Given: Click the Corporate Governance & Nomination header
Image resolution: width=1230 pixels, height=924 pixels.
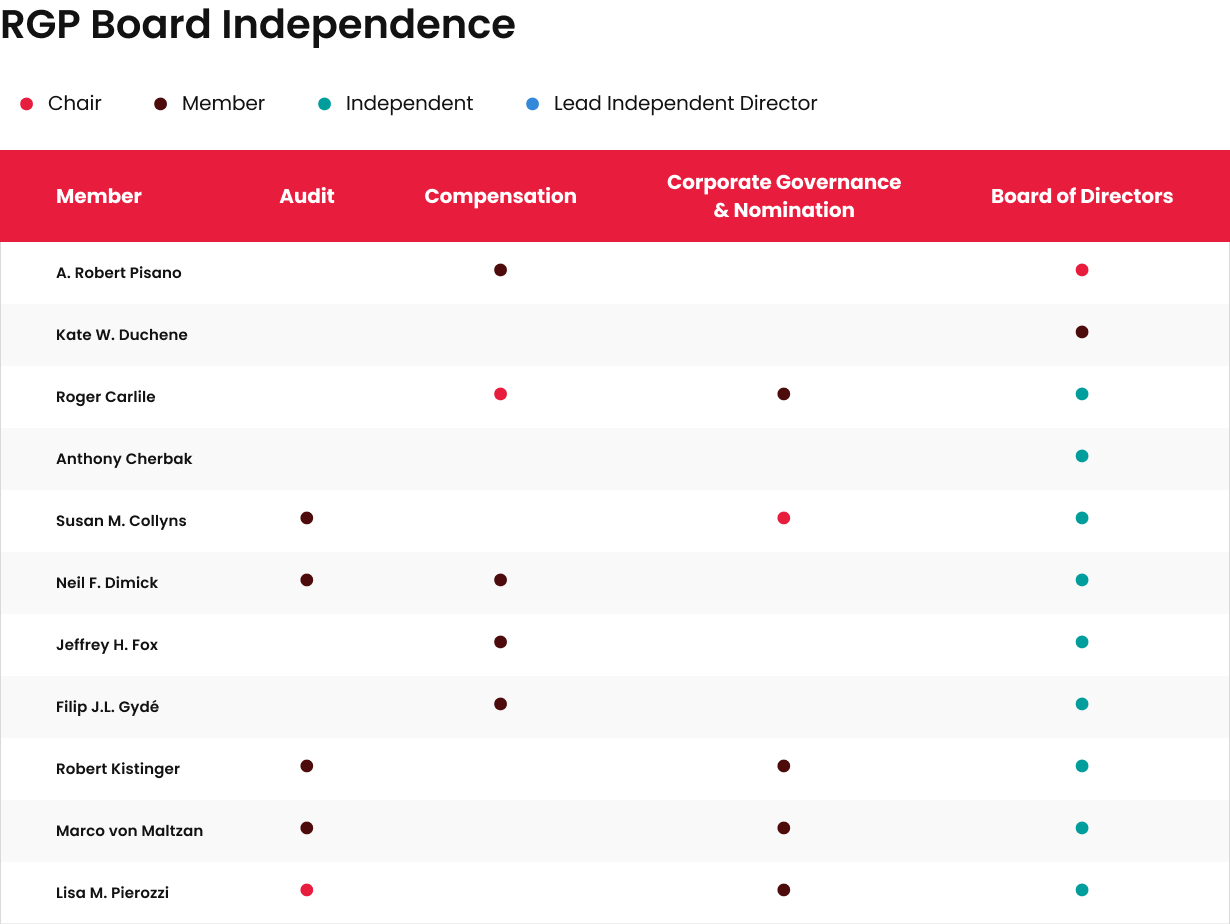Looking at the screenshot, I should pos(783,196).
